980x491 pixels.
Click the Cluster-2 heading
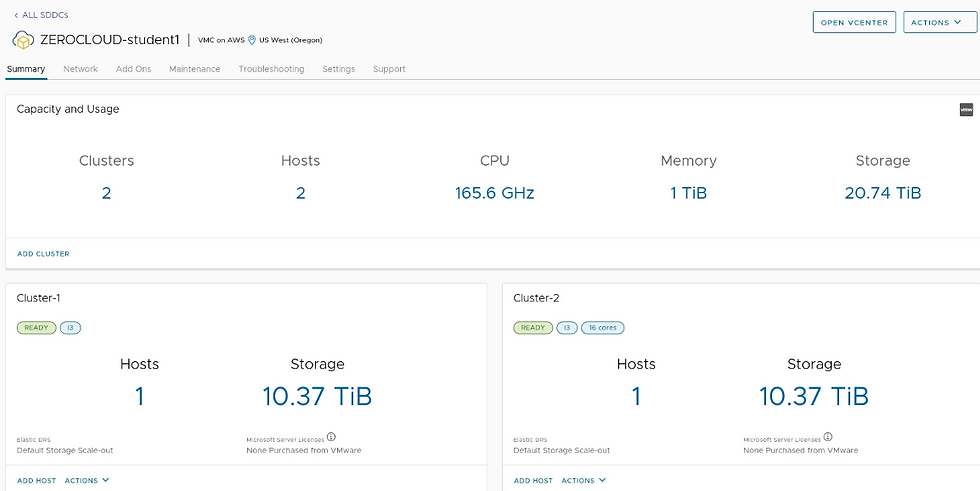coord(536,298)
